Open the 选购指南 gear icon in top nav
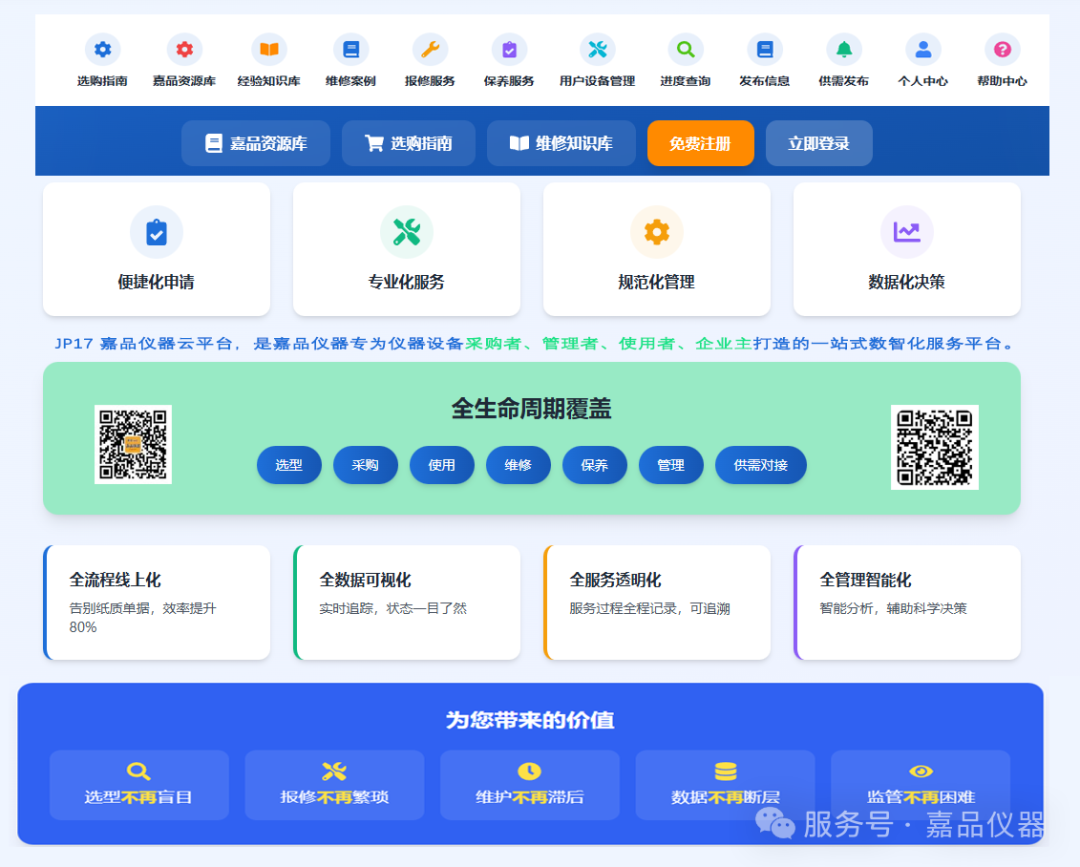This screenshot has width=1080, height=867. coord(103,50)
